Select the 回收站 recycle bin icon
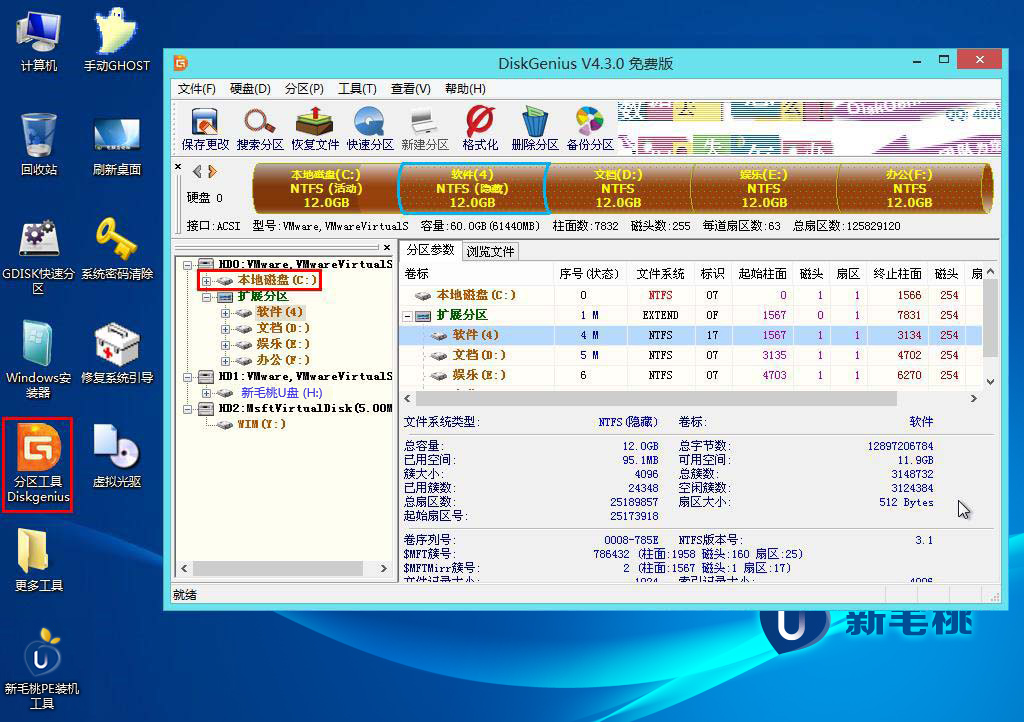The height and width of the screenshot is (722, 1024). tap(39, 144)
